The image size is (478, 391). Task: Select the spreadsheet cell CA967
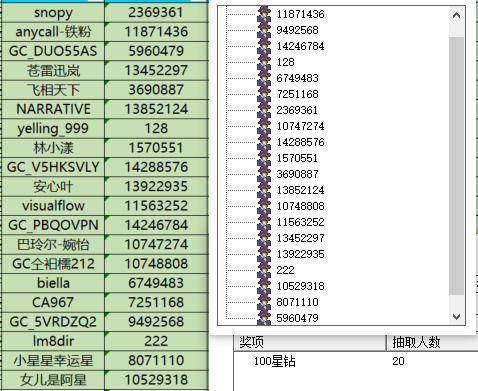pos(53,303)
